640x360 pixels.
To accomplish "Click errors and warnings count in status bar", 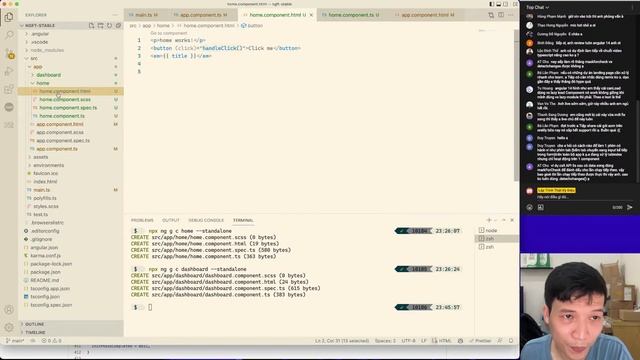I will pos(51,340).
